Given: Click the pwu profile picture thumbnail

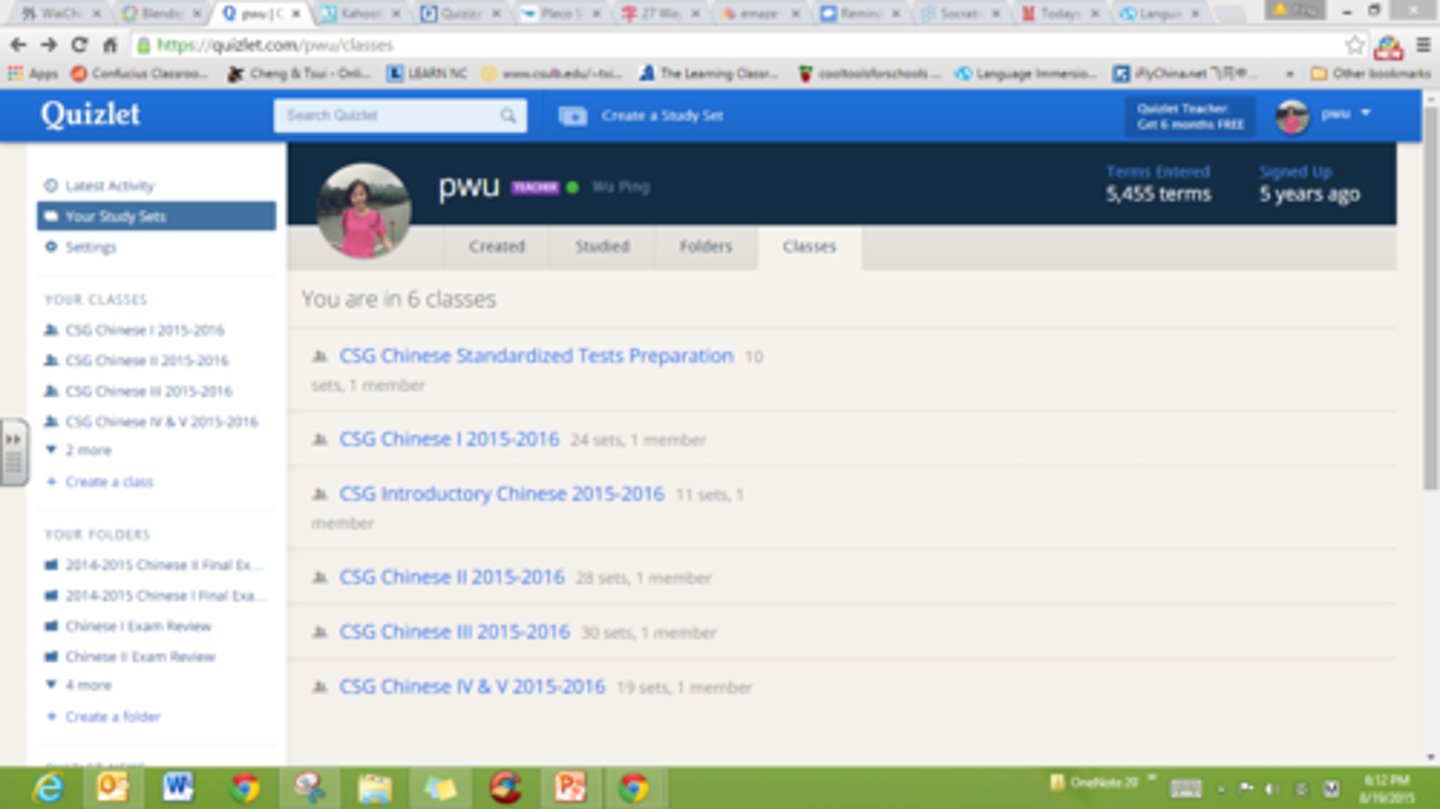Looking at the screenshot, I should pos(1292,116).
